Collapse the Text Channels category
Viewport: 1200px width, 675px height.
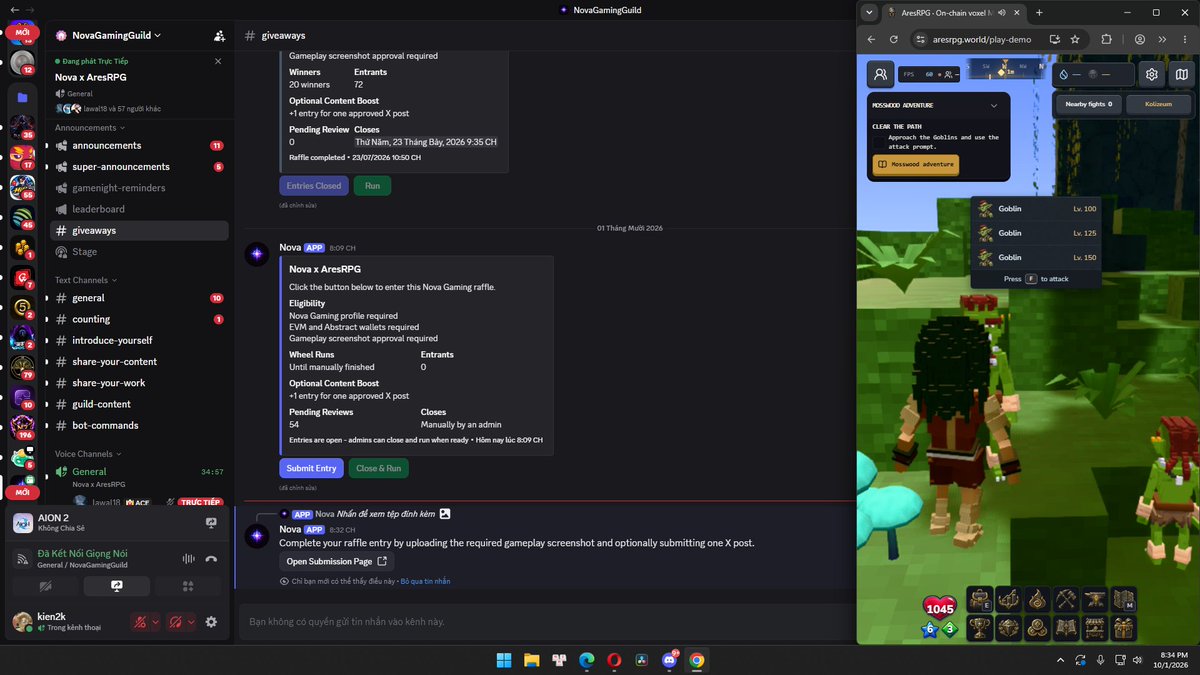click(x=85, y=280)
